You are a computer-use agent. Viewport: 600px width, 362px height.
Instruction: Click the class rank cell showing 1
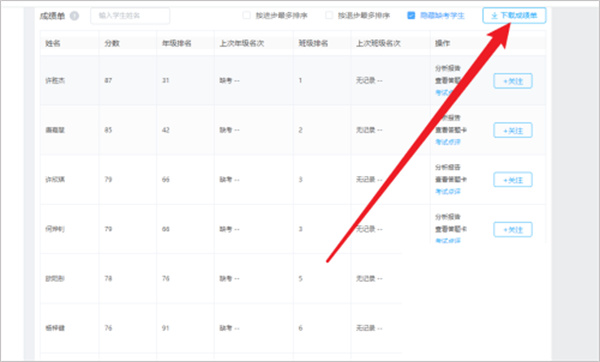click(x=300, y=80)
